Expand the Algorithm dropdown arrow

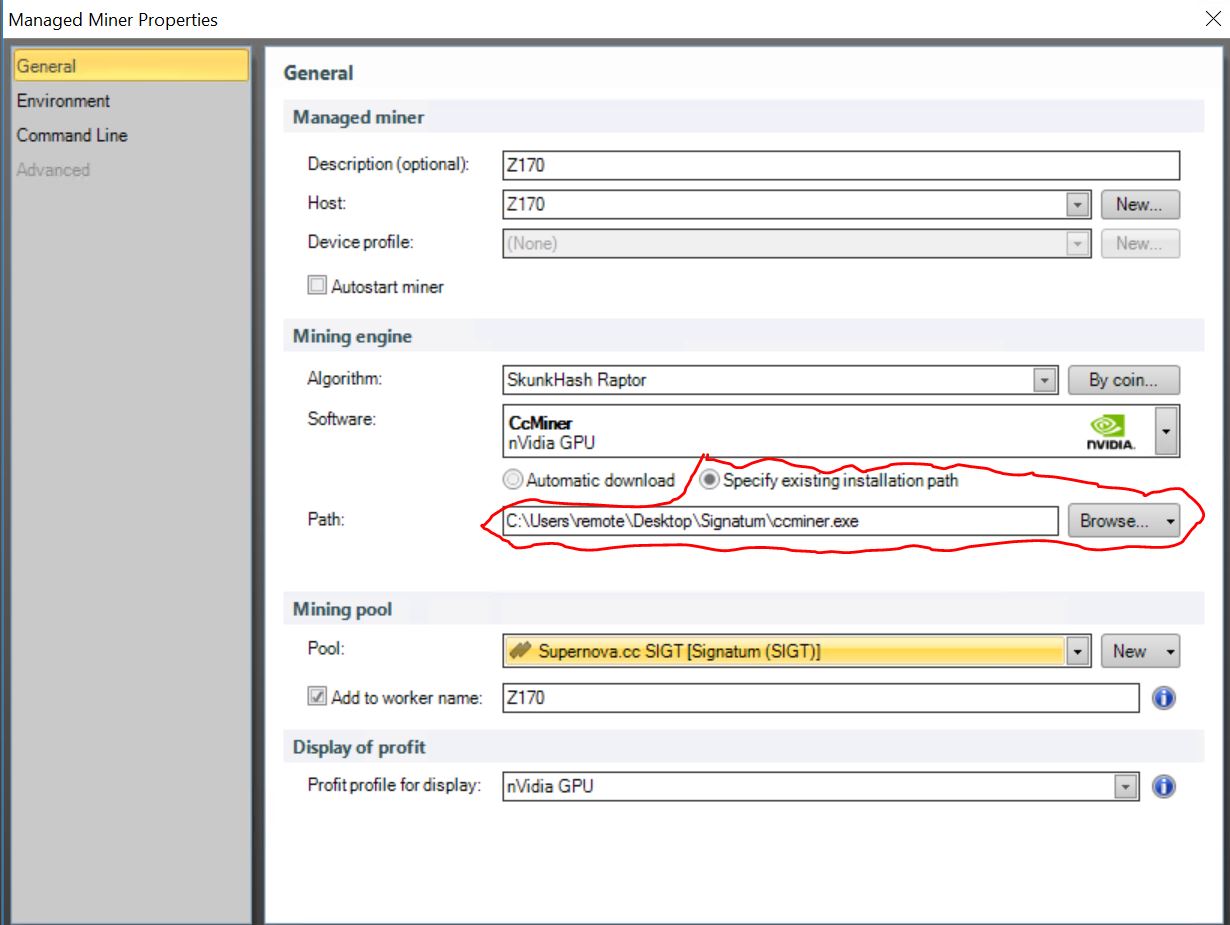(x=1044, y=380)
